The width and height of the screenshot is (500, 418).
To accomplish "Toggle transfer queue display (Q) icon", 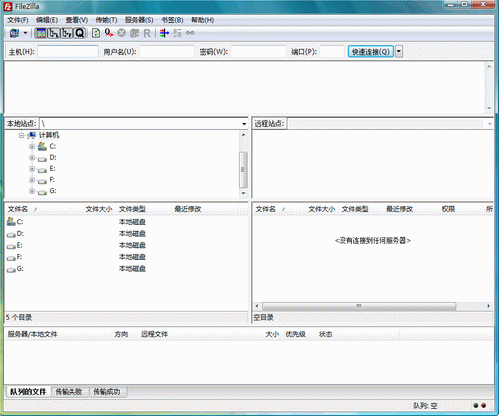I will point(79,33).
